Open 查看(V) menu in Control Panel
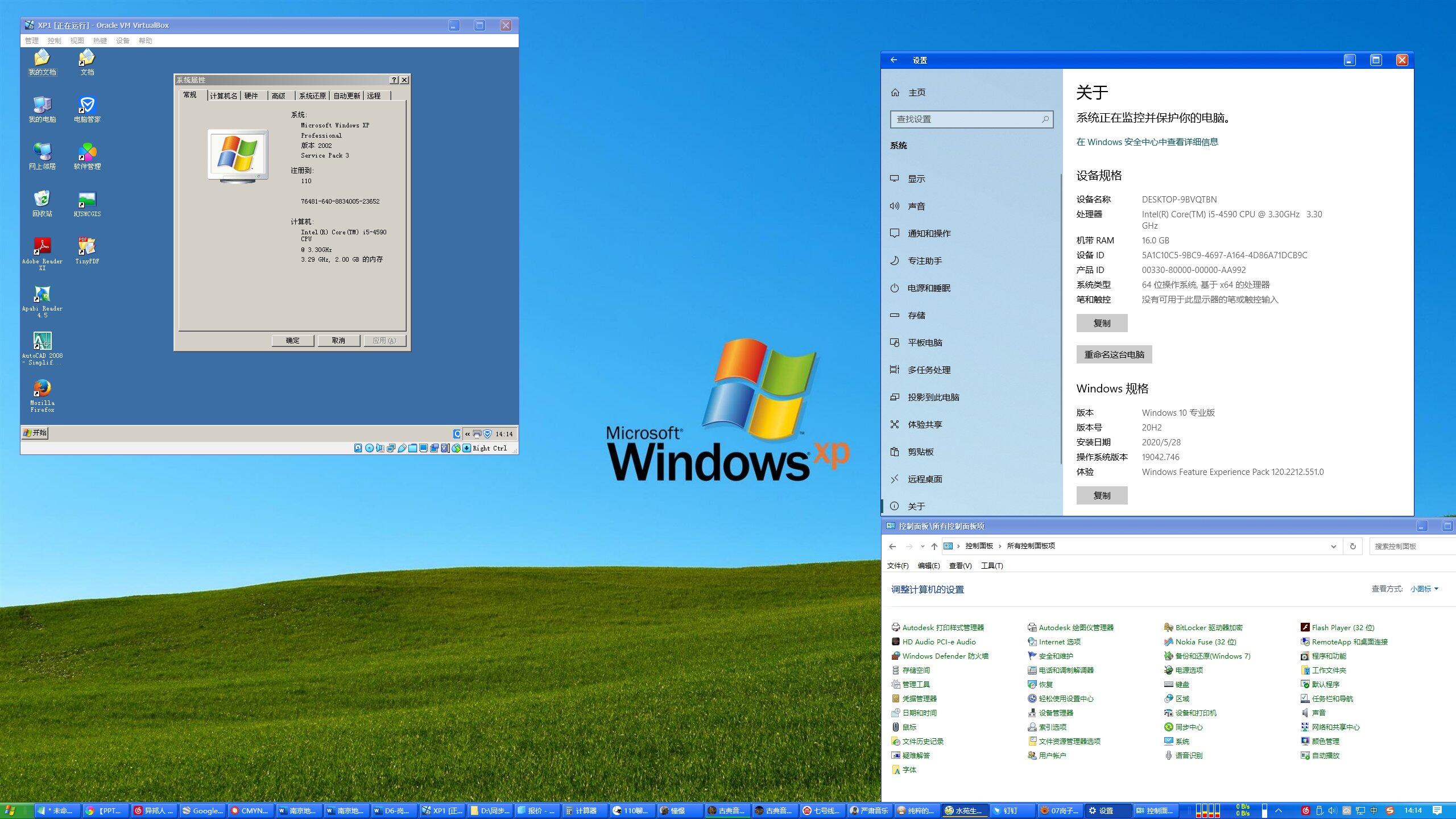Viewport: 1456px width, 819px height. click(x=960, y=565)
